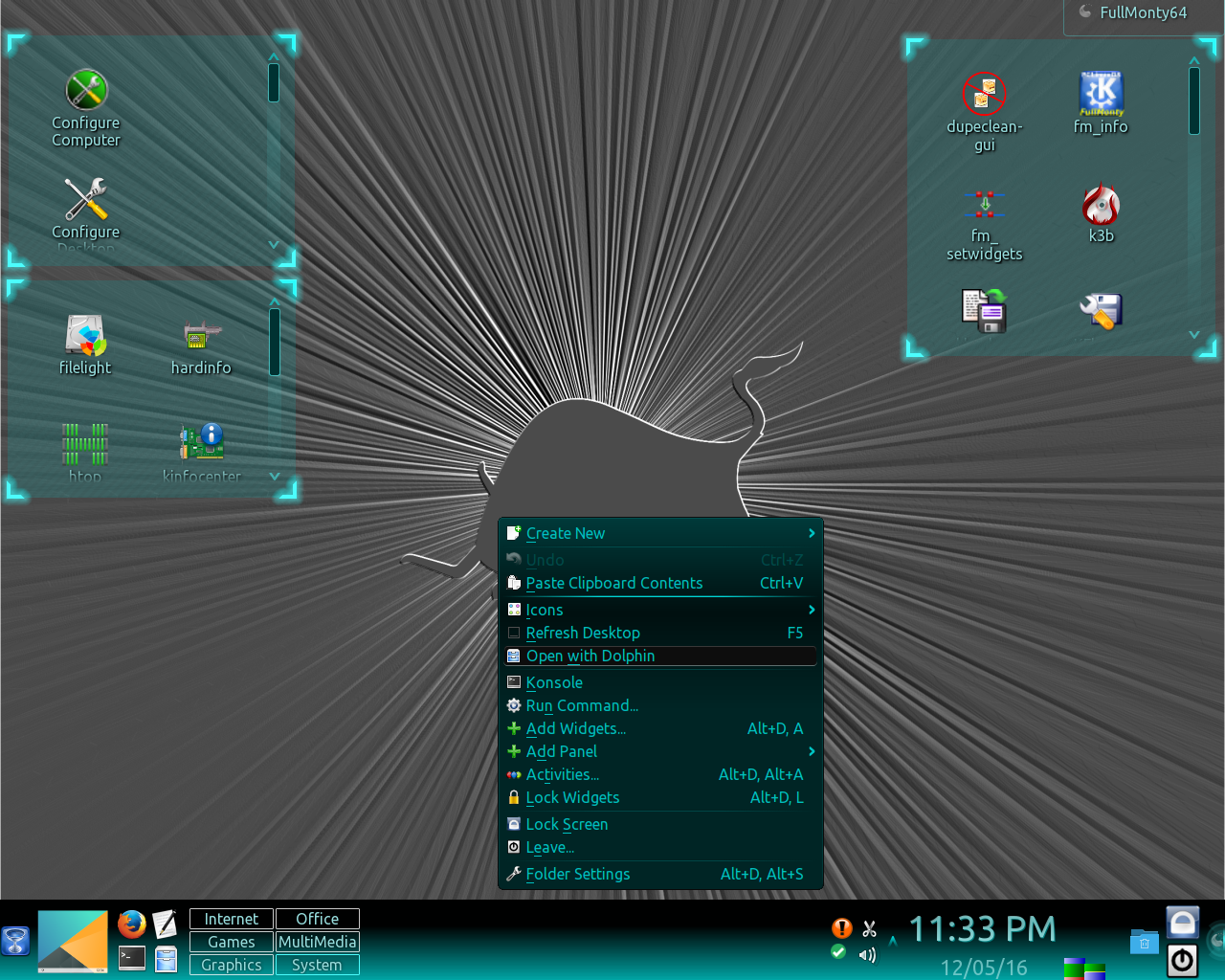1225x980 pixels.
Task: Open the htop desktop icon
Action: pyautogui.click(x=85, y=452)
